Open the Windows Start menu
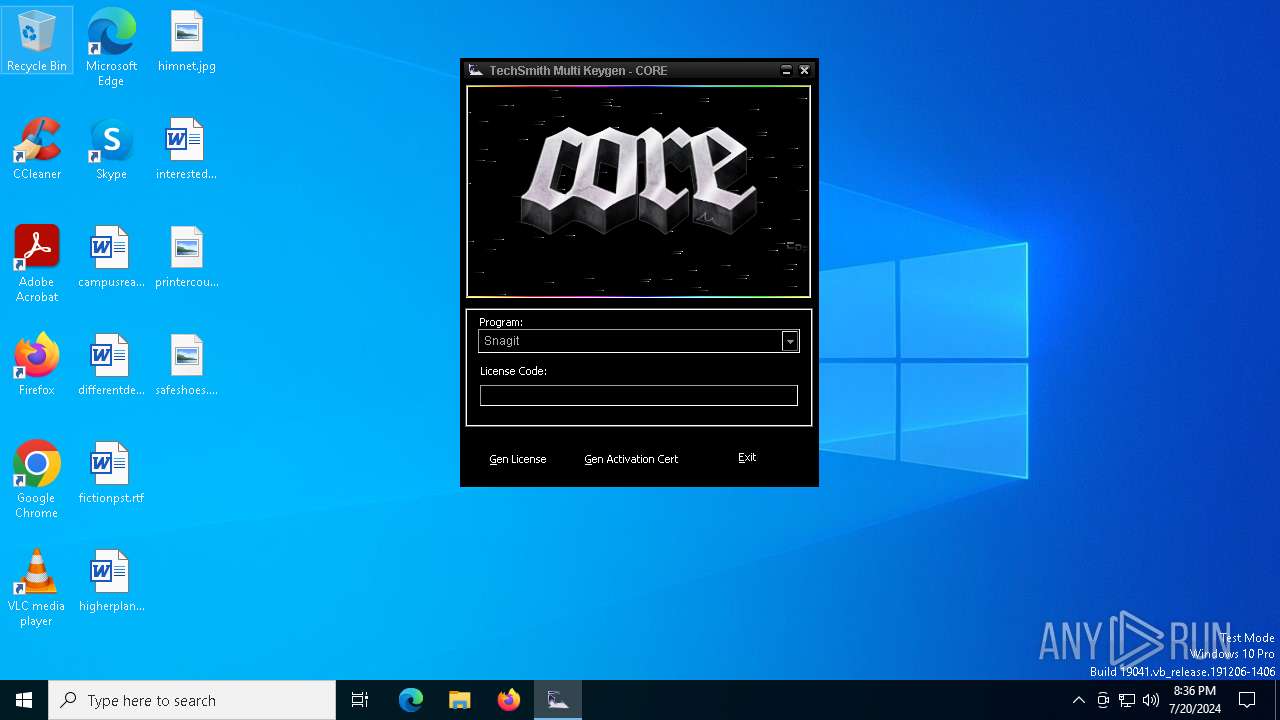Screen dimensions: 1280x720 tap(24, 700)
